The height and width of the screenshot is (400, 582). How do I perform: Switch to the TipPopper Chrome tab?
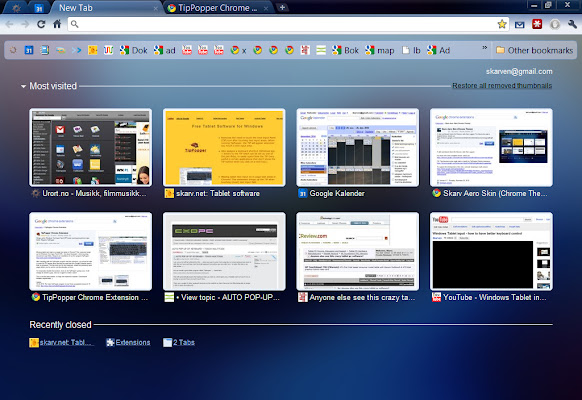[218, 8]
